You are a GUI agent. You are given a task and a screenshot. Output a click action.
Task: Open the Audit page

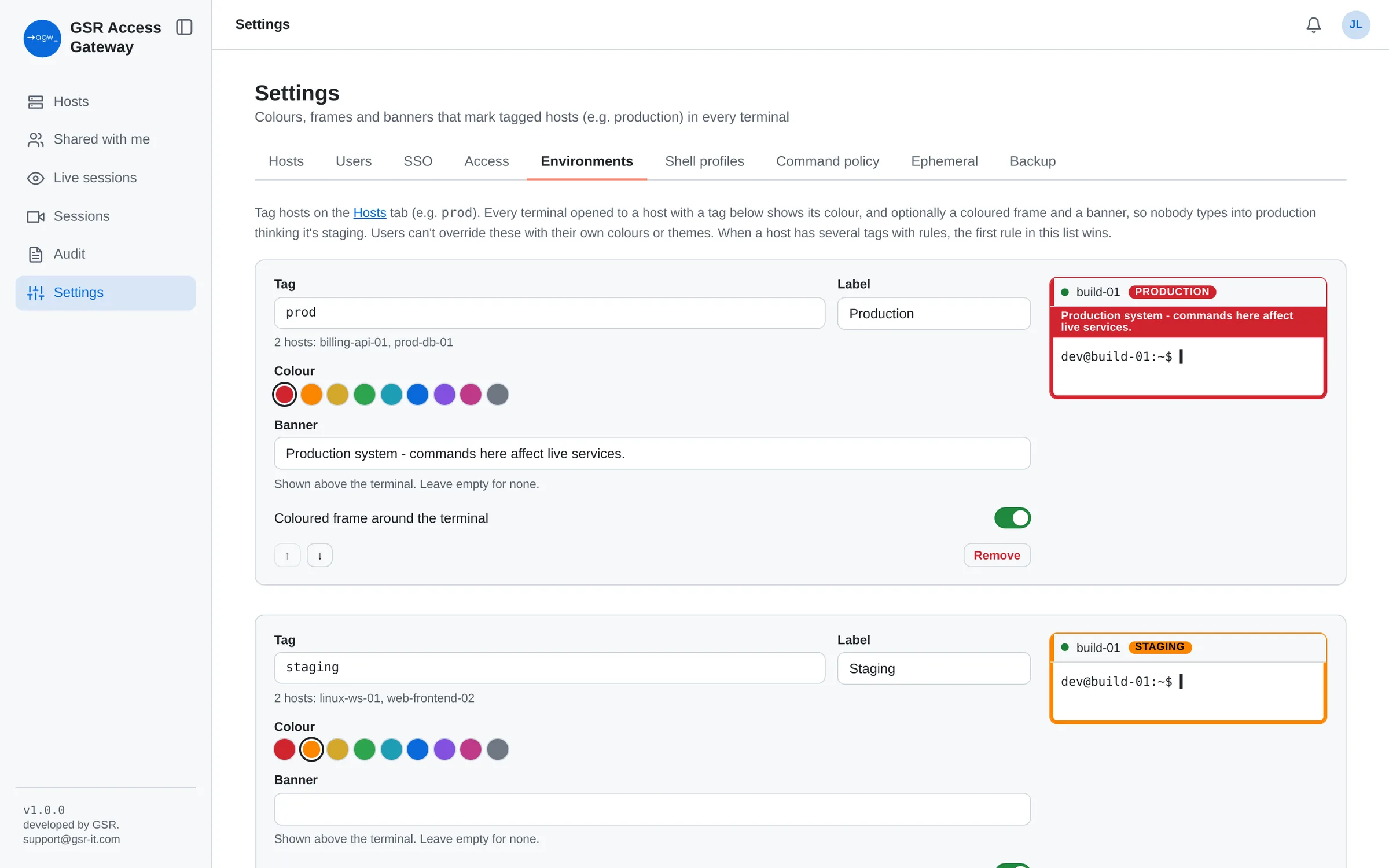point(105,254)
